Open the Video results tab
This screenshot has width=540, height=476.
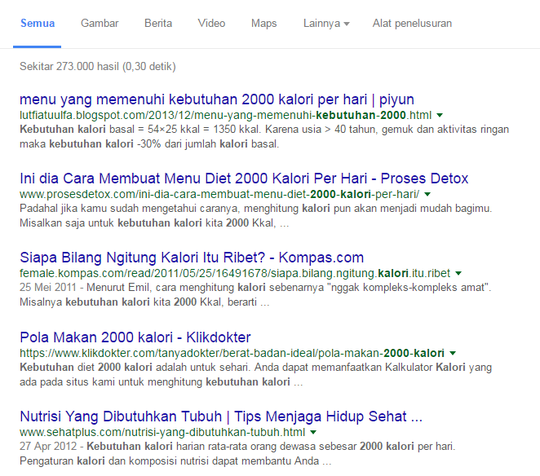point(211,23)
